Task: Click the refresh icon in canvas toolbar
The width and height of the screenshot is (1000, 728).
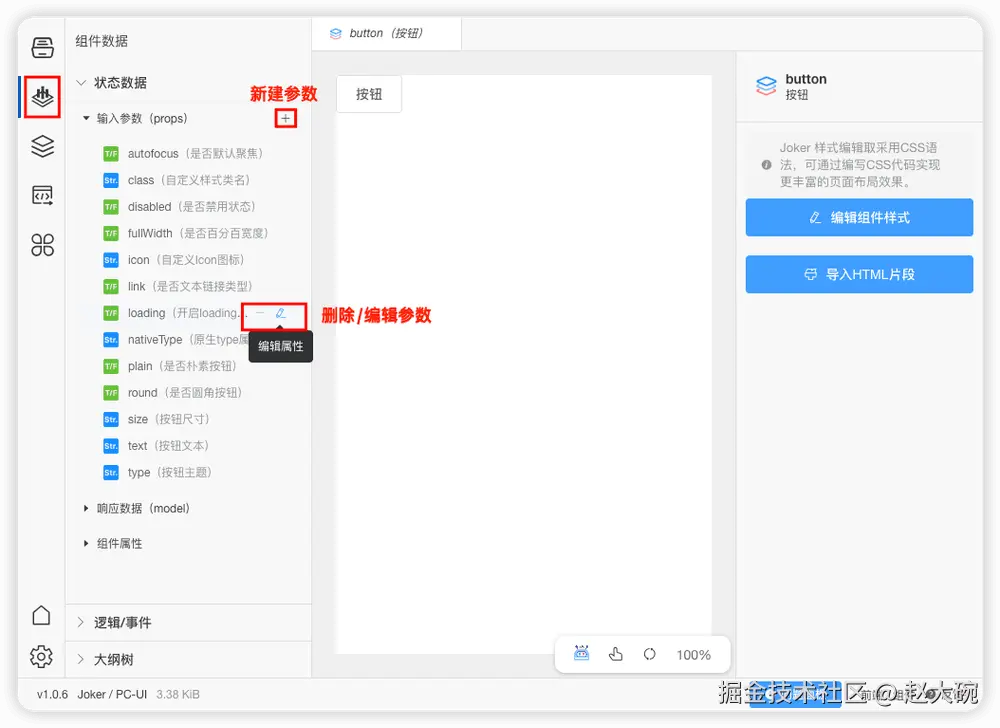Action: pyautogui.click(x=649, y=653)
